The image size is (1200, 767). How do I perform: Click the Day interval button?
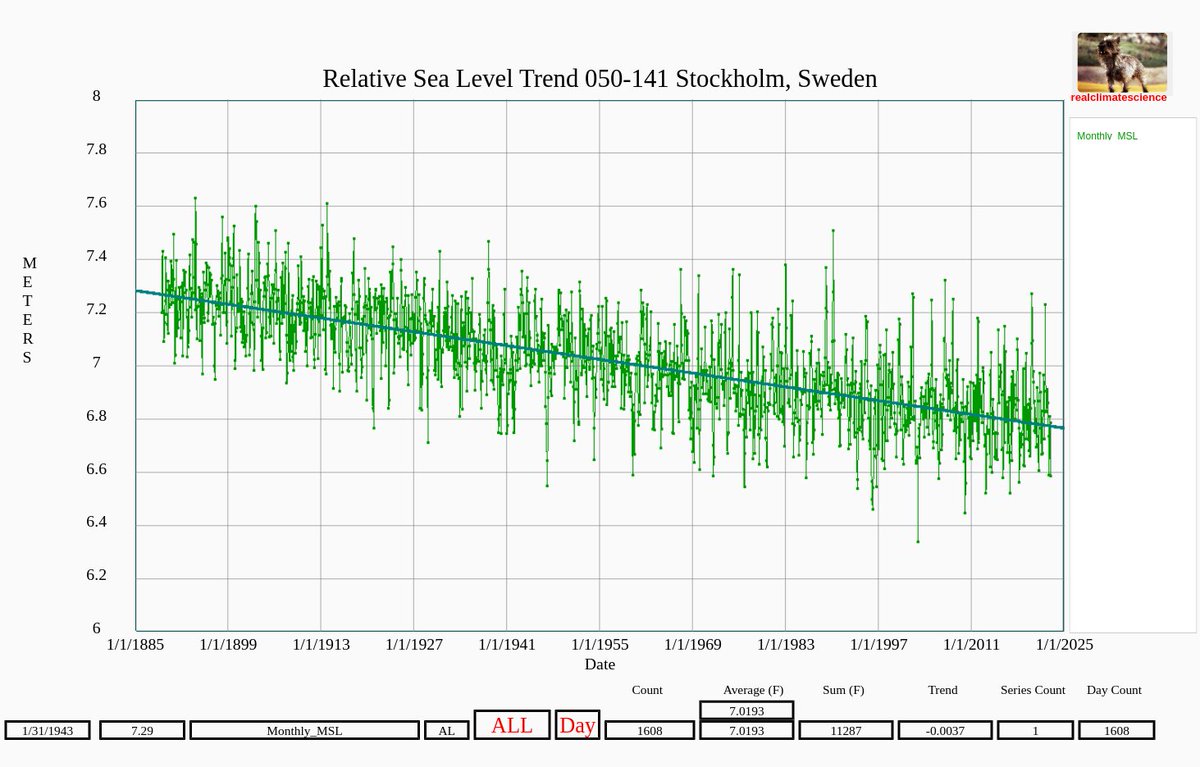577,725
